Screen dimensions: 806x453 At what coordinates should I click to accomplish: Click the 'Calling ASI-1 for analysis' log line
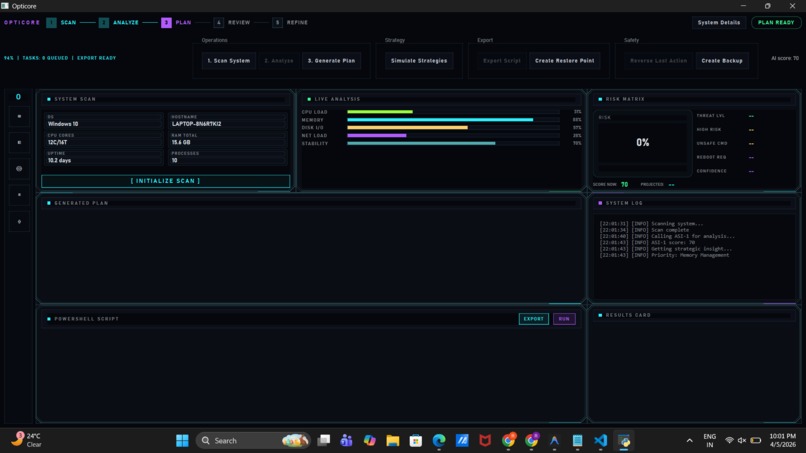tap(667, 236)
